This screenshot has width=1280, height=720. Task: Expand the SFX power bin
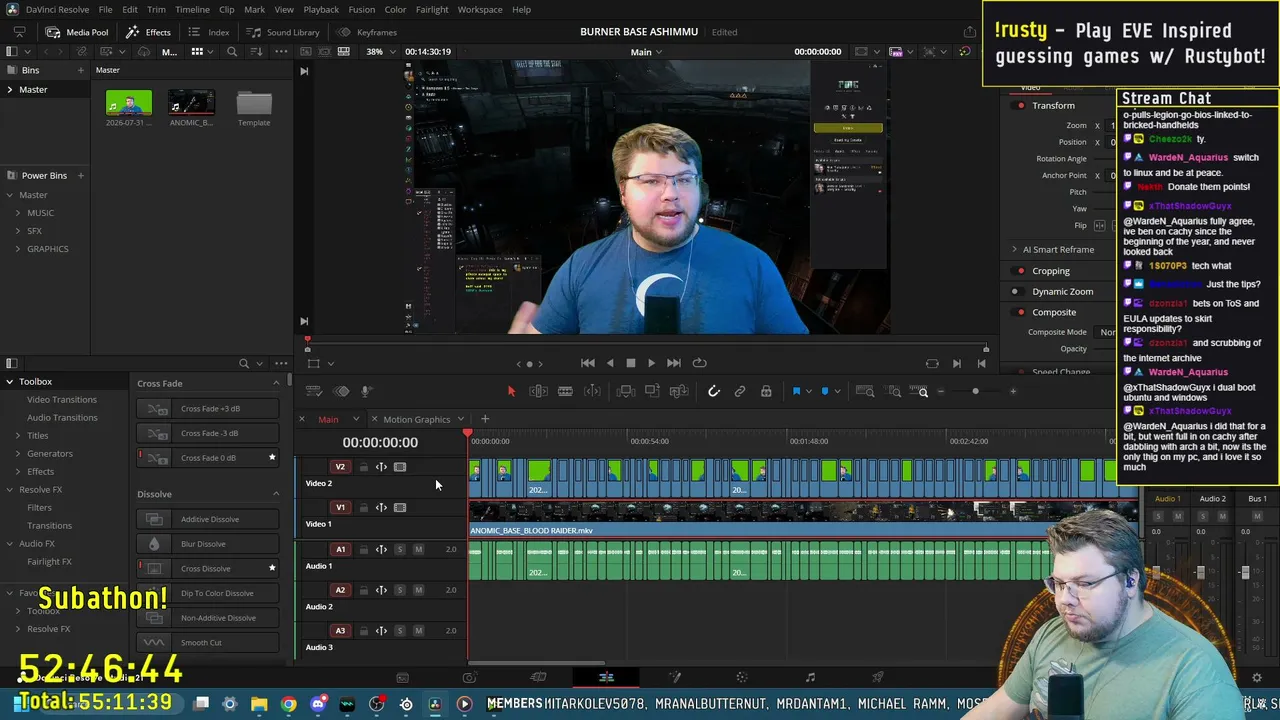pyautogui.click(x=17, y=231)
